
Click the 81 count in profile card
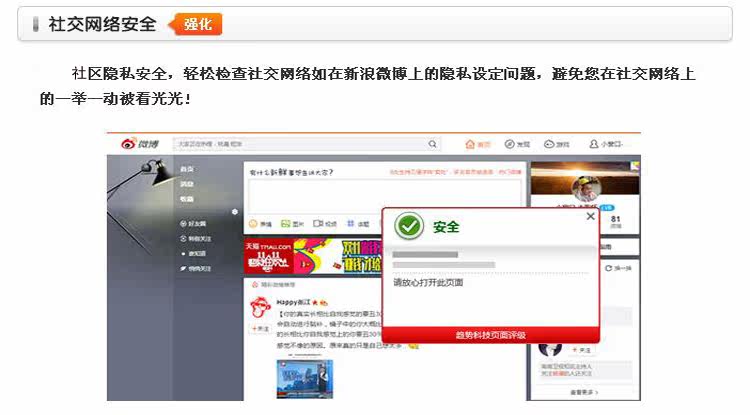tap(616, 221)
